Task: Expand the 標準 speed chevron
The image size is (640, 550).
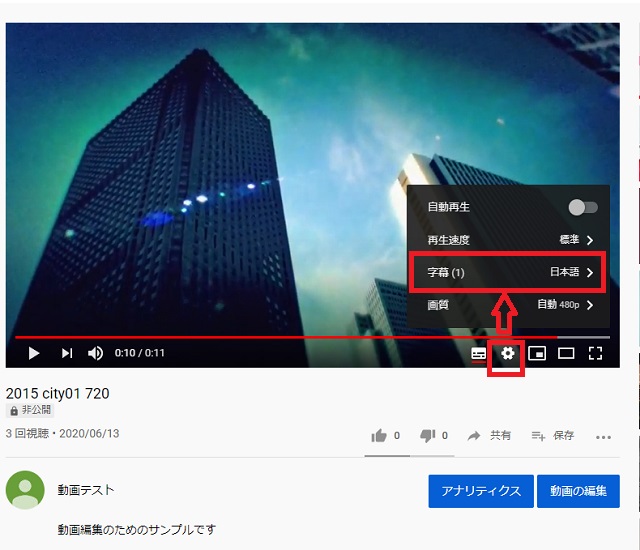Action: click(590, 240)
